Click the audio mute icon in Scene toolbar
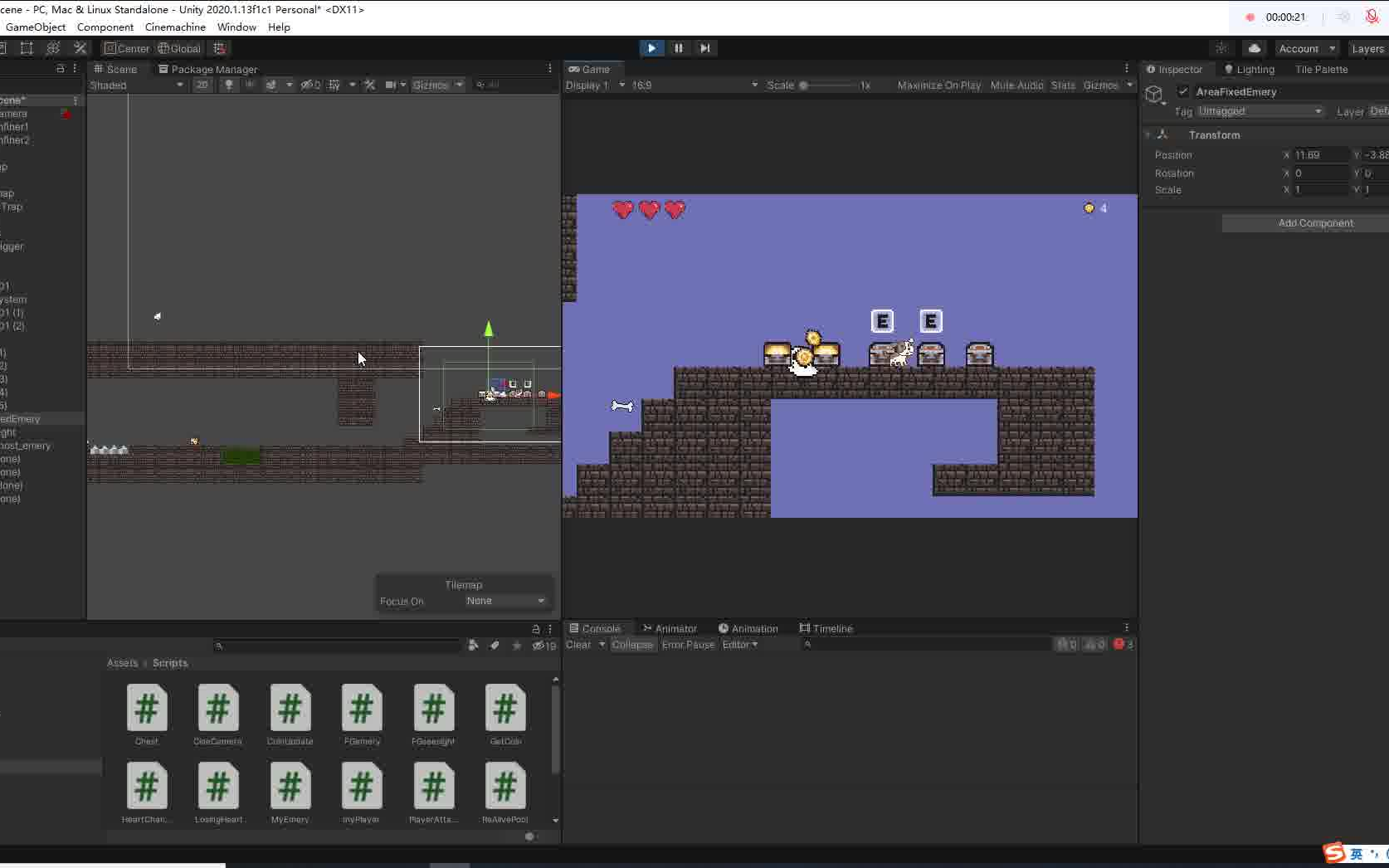The image size is (1389, 868). (x=249, y=85)
